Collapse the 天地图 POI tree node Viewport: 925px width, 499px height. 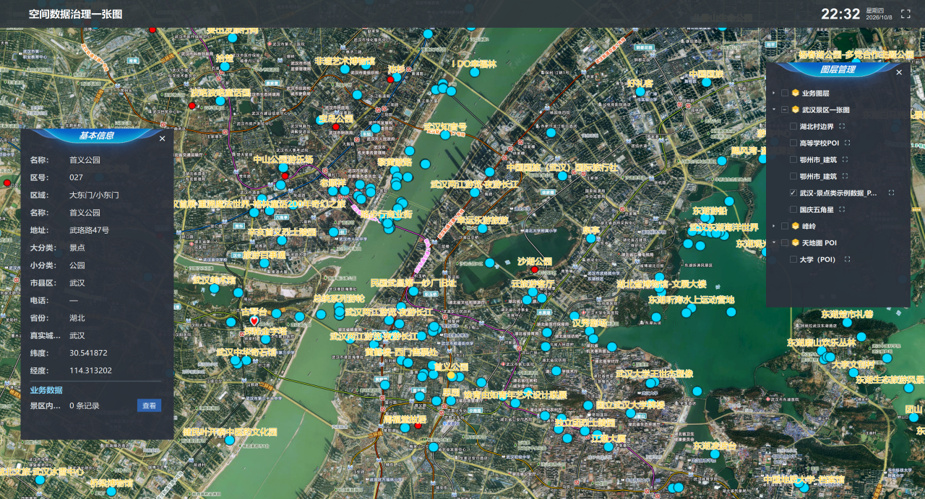(x=774, y=242)
